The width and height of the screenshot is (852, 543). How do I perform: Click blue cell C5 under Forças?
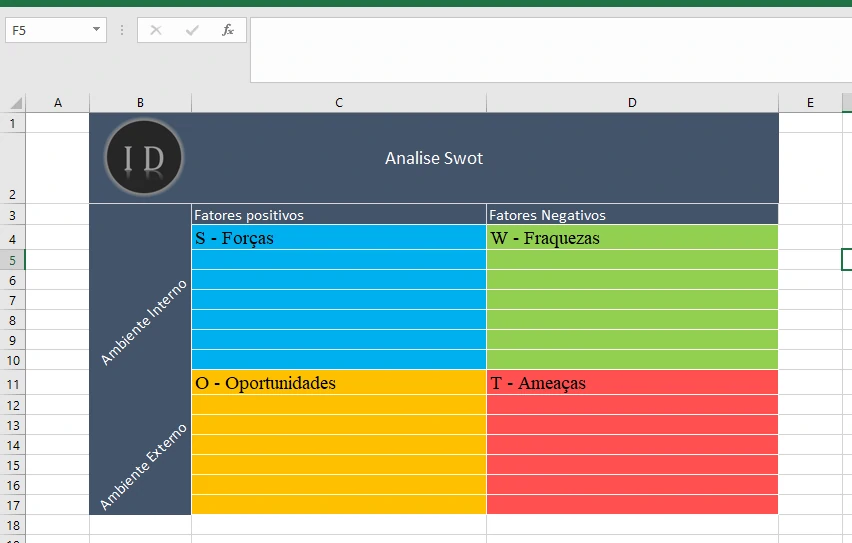[339, 260]
